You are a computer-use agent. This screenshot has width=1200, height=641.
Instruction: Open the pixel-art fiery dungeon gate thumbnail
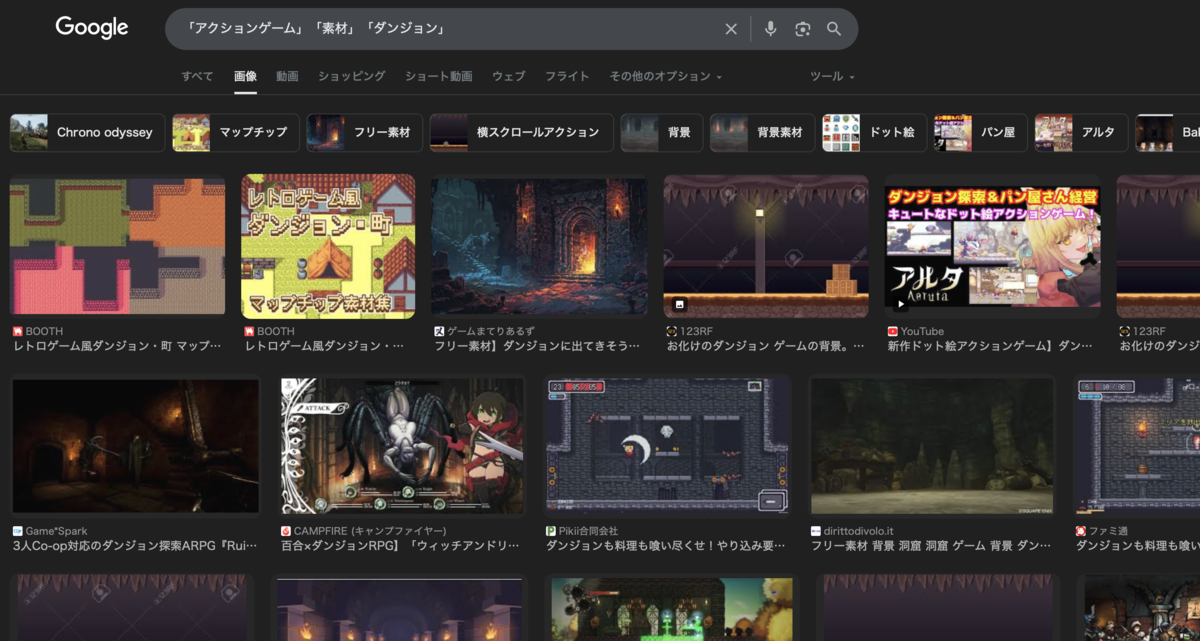tap(539, 247)
